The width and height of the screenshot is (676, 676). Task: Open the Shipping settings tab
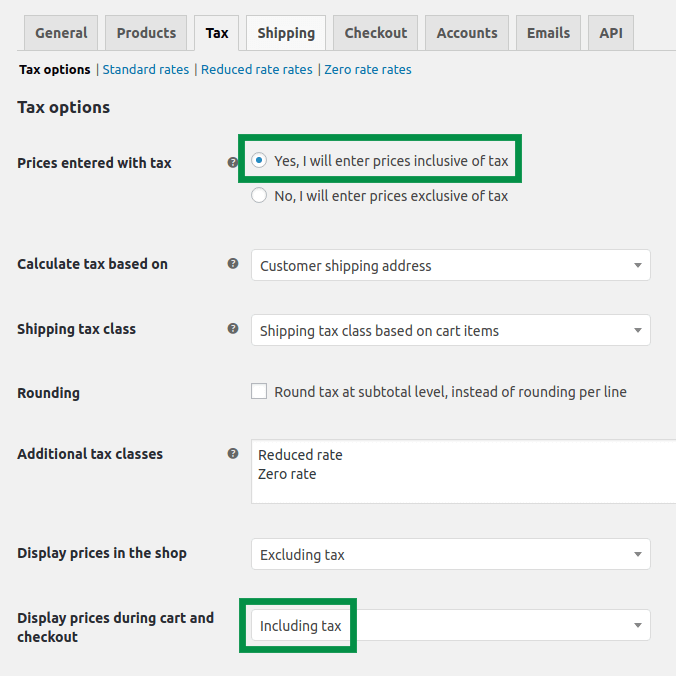tap(286, 33)
